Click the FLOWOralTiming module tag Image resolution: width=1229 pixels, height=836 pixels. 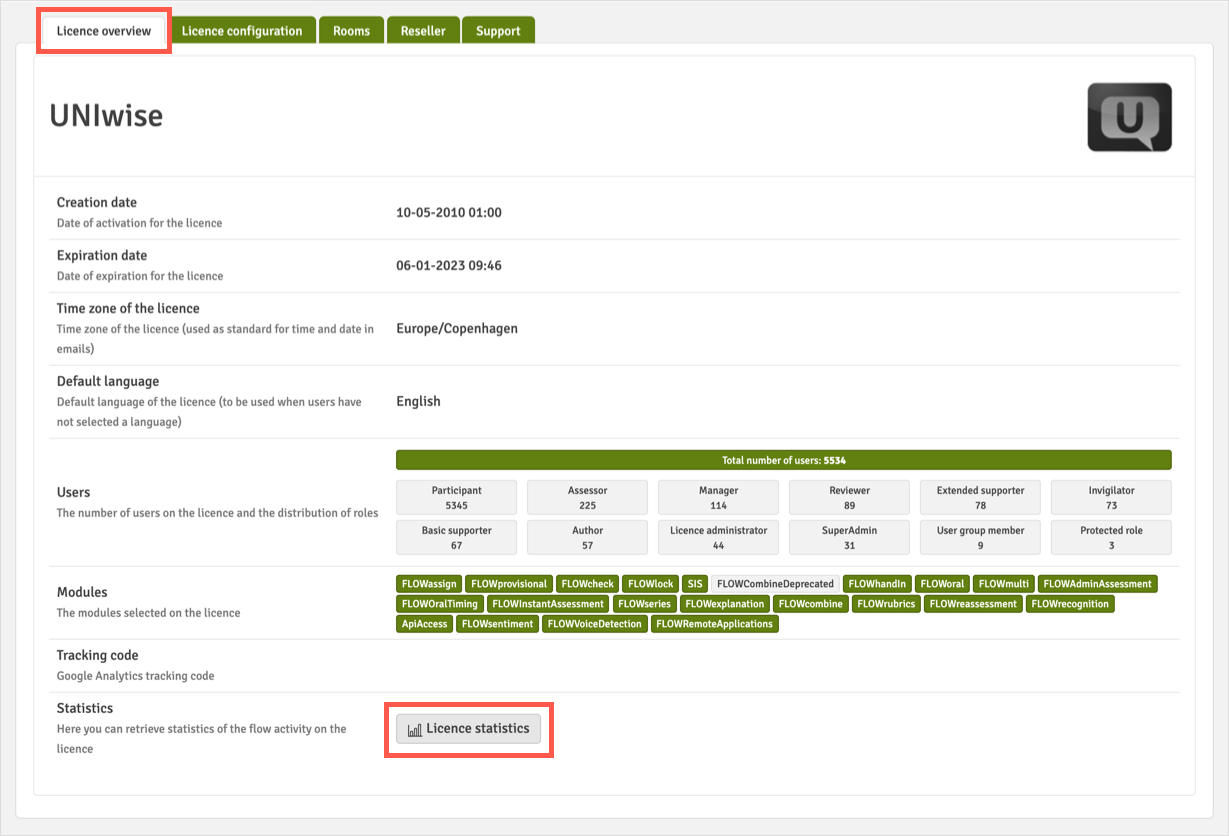(440, 604)
